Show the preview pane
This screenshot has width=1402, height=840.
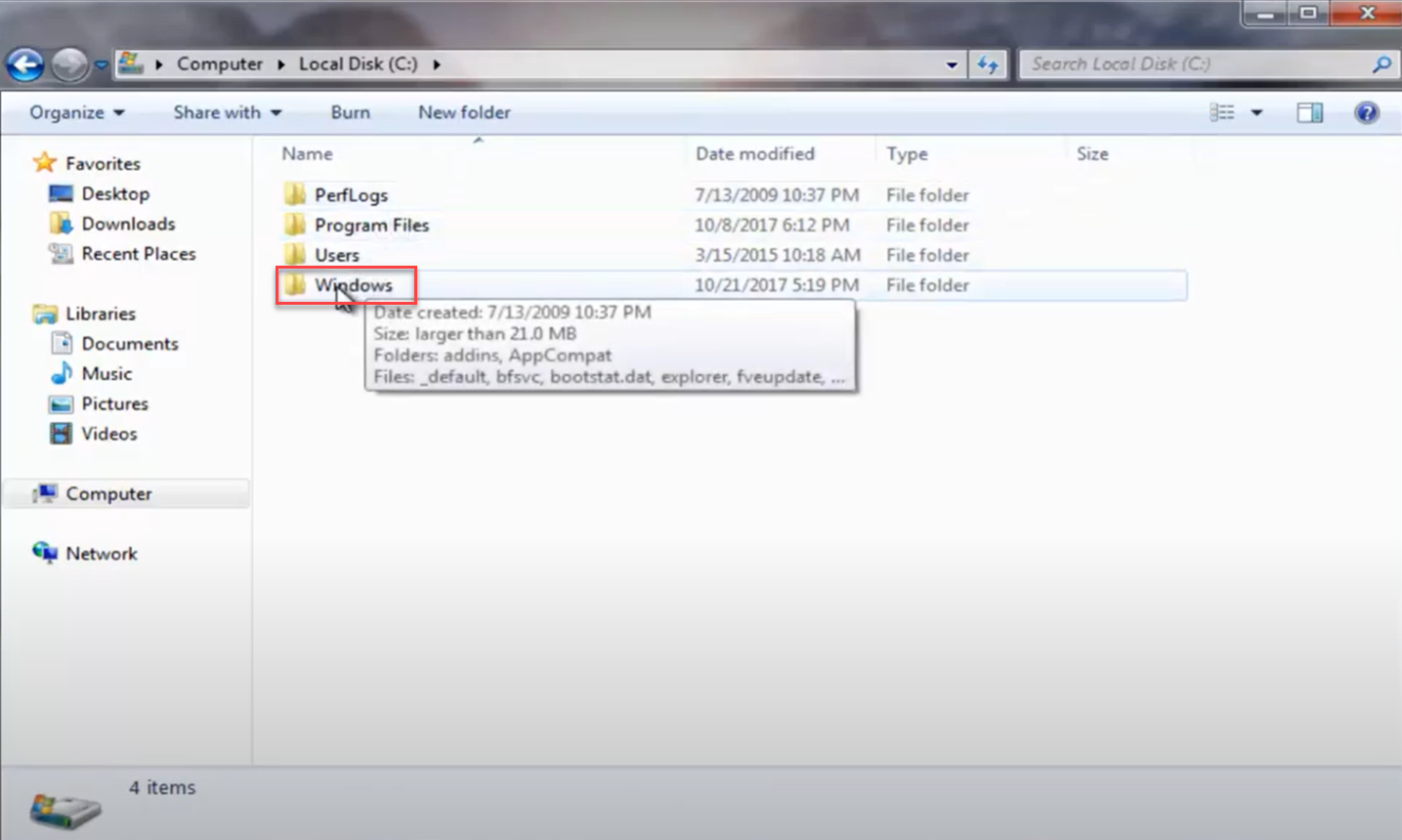pyautogui.click(x=1310, y=112)
